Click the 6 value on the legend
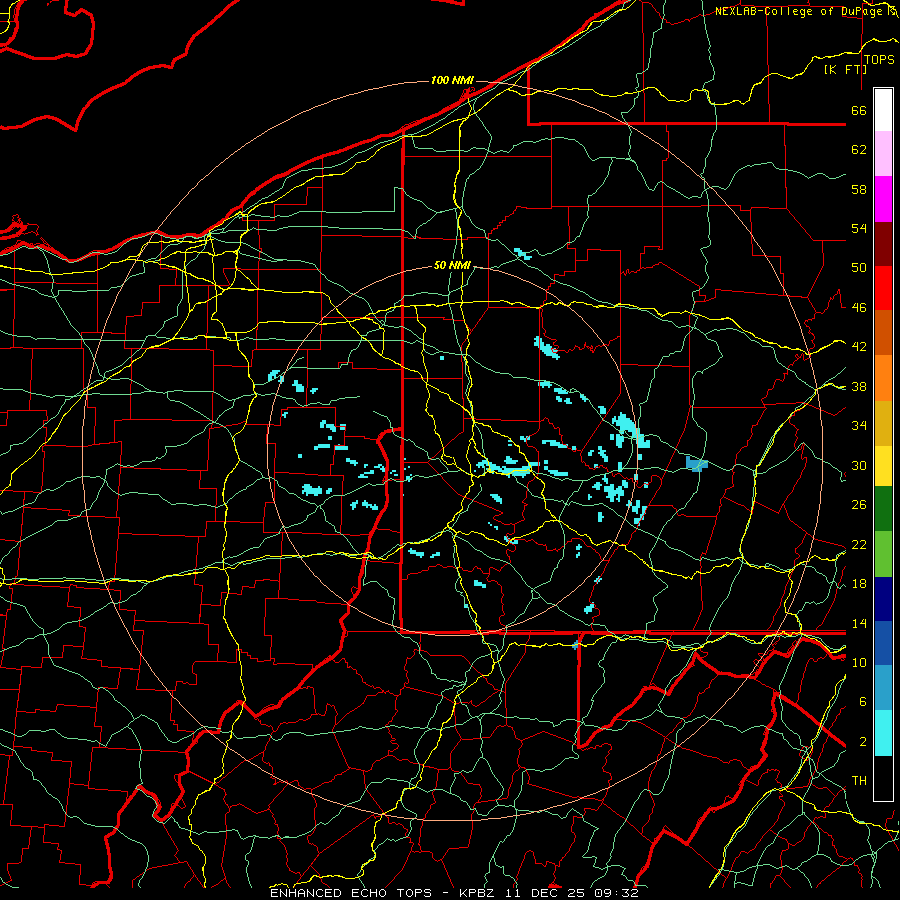The height and width of the screenshot is (900, 900). pos(862,702)
